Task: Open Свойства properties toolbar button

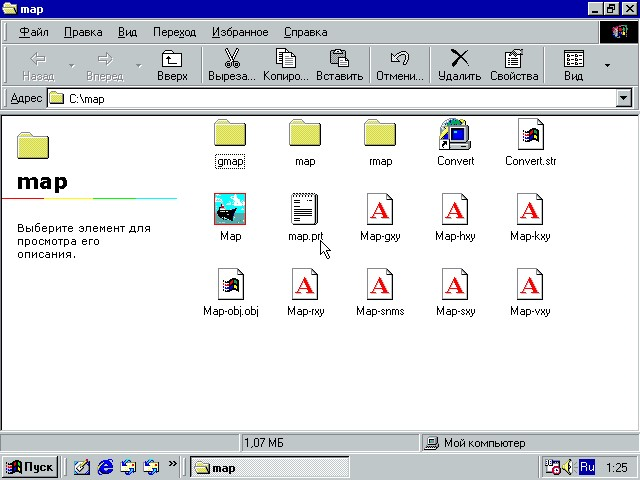Action: tap(514, 65)
